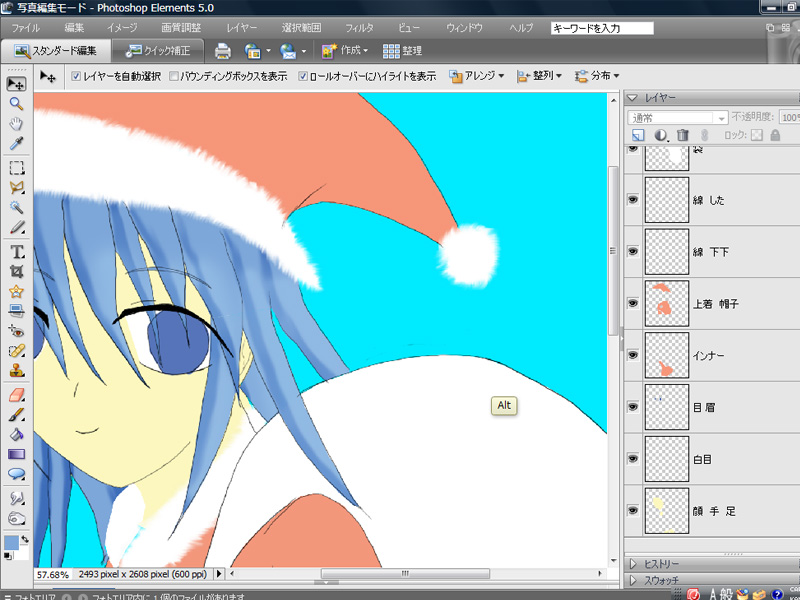Select the Rectangular Marquee tool
The height and width of the screenshot is (600, 800).
point(16,168)
